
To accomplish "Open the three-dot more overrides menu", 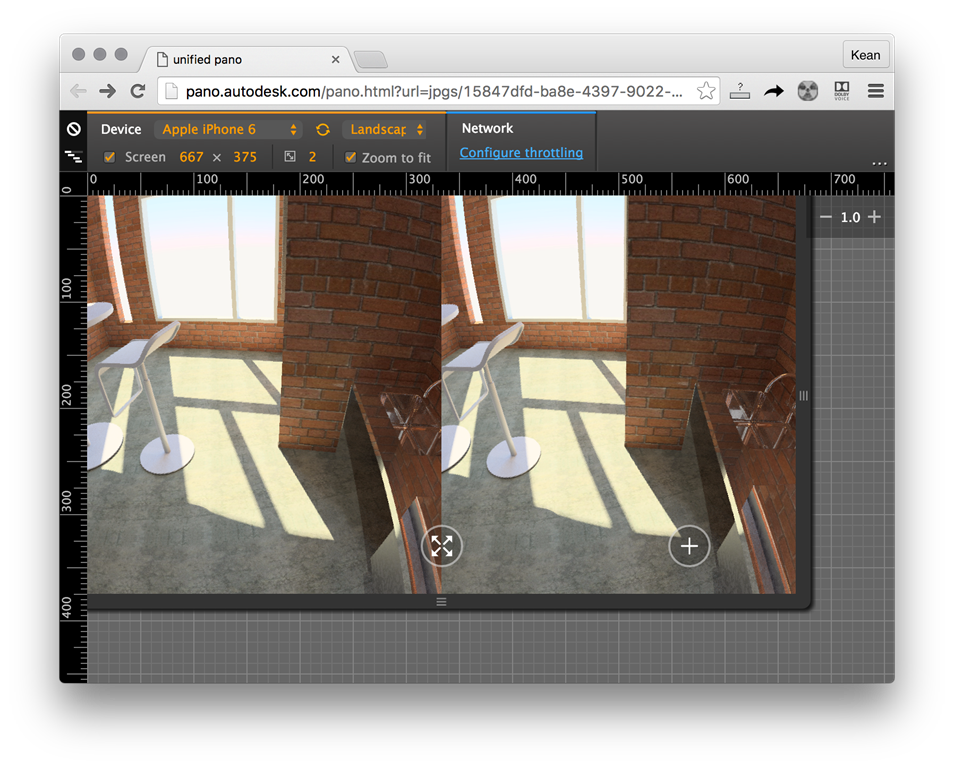I will pos(879,163).
